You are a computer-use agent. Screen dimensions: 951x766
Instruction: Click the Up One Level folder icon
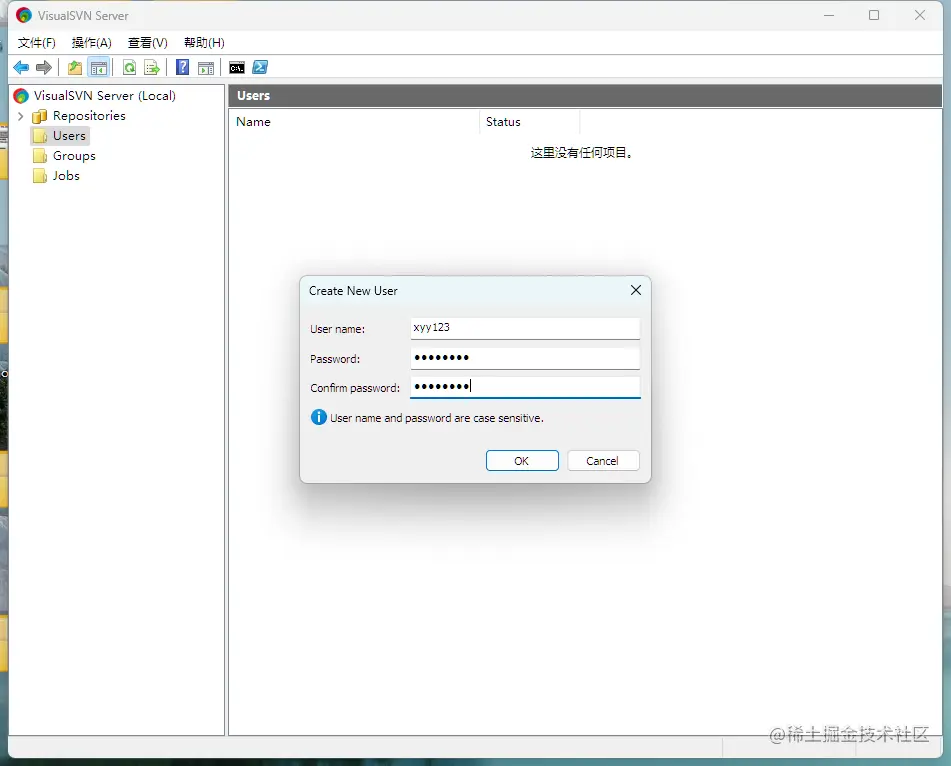coord(75,67)
